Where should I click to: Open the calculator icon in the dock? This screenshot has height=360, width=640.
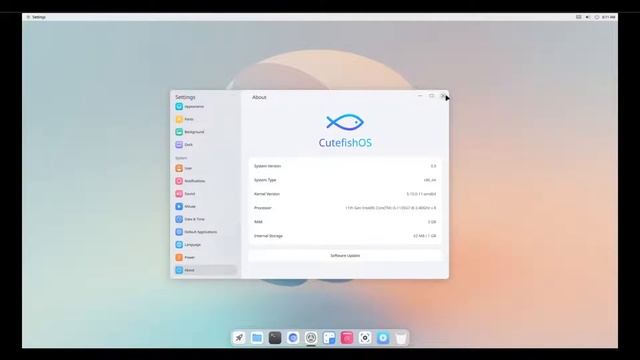point(329,338)
